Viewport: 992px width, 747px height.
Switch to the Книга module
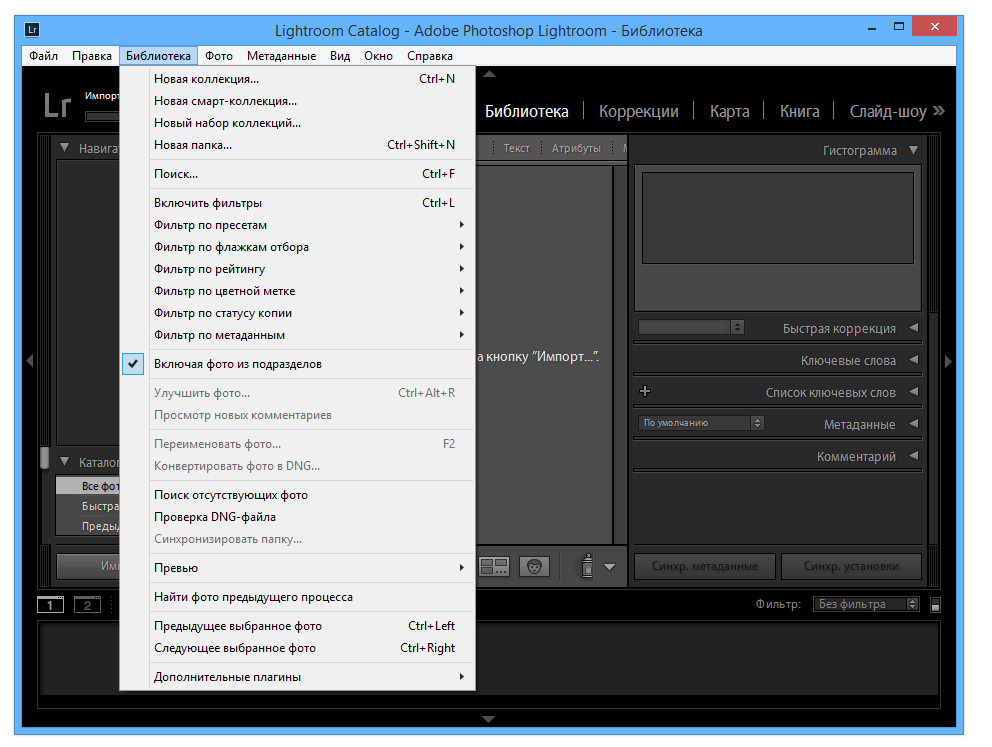799,111
